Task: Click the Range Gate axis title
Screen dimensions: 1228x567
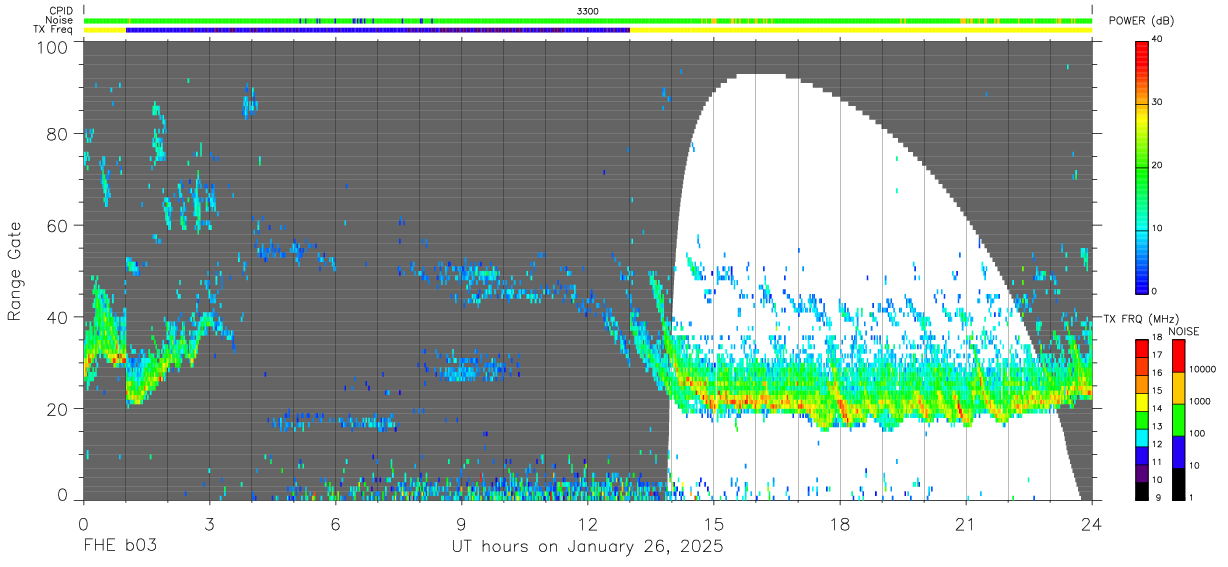Action: point(15,272)
